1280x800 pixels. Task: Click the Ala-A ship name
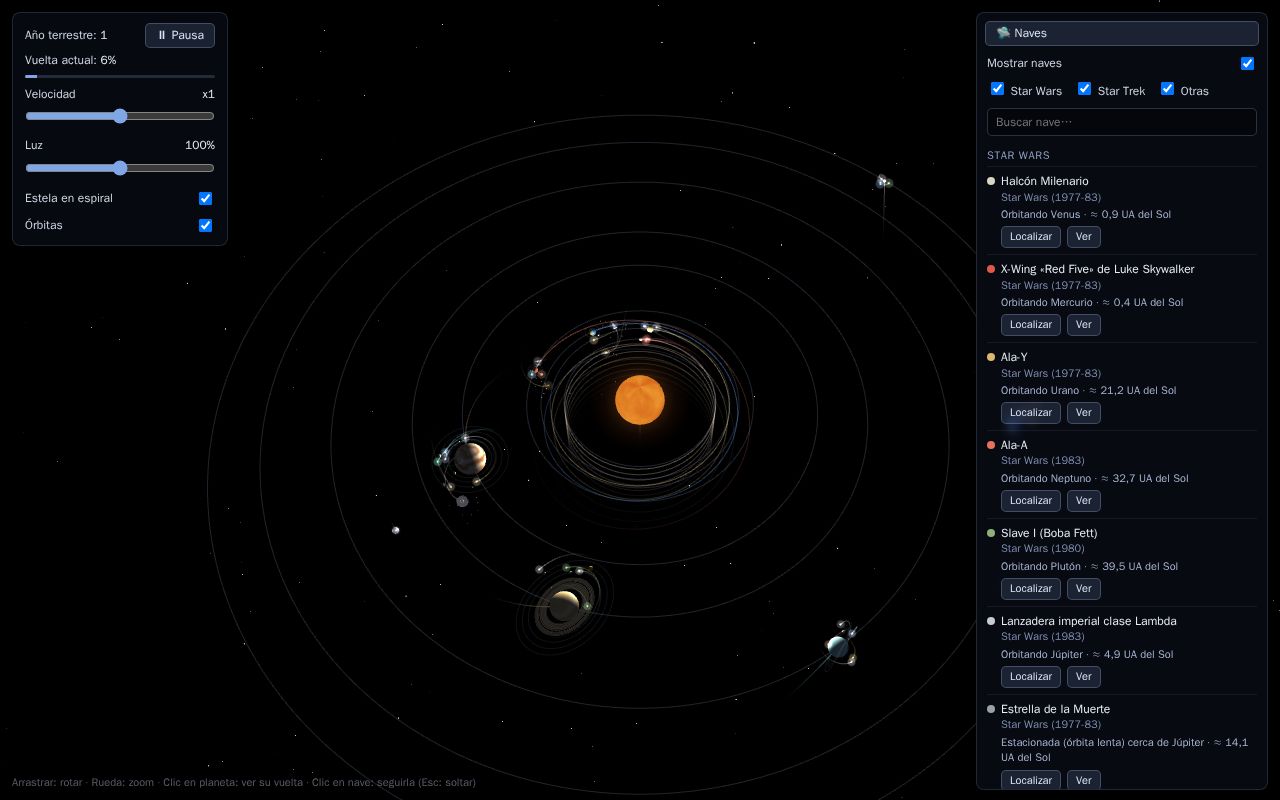[x=1014, y=445]
